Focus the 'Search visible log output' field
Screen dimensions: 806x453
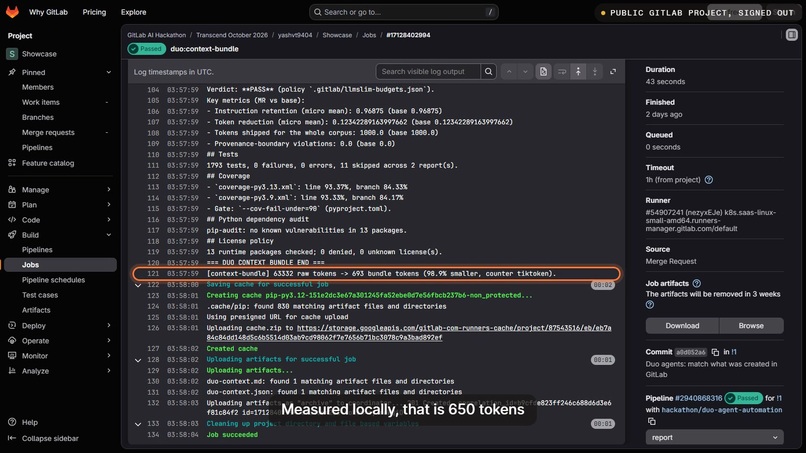click(x=428, y=71)
